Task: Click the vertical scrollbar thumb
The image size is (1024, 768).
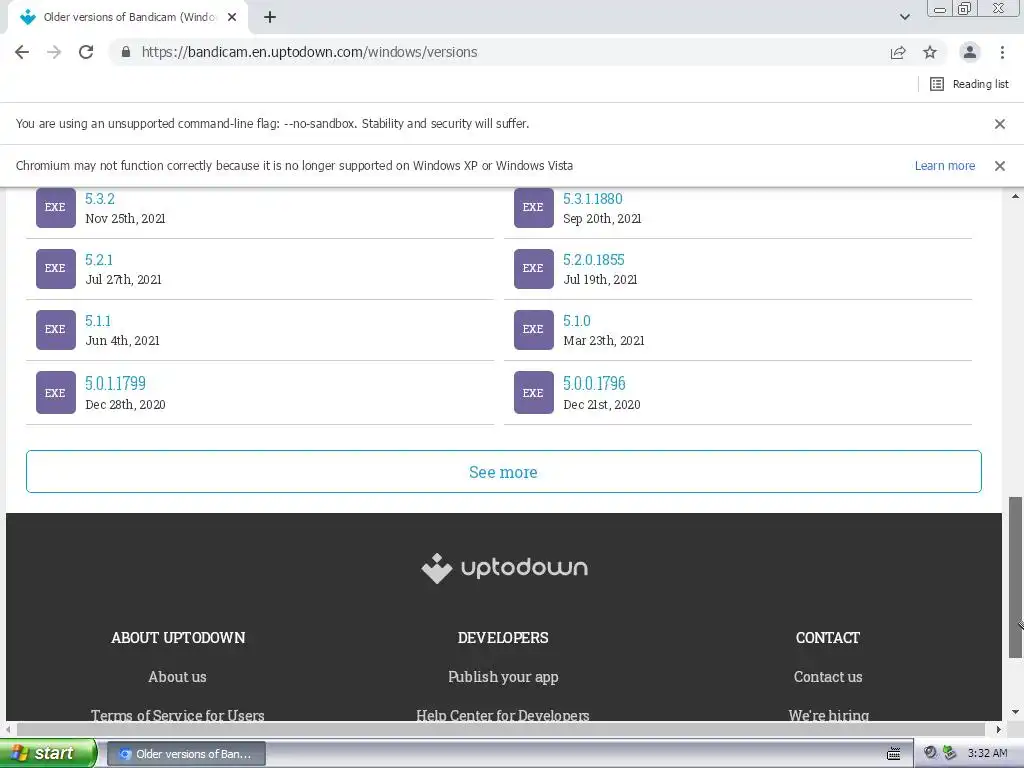Action: coord(1015,577)
